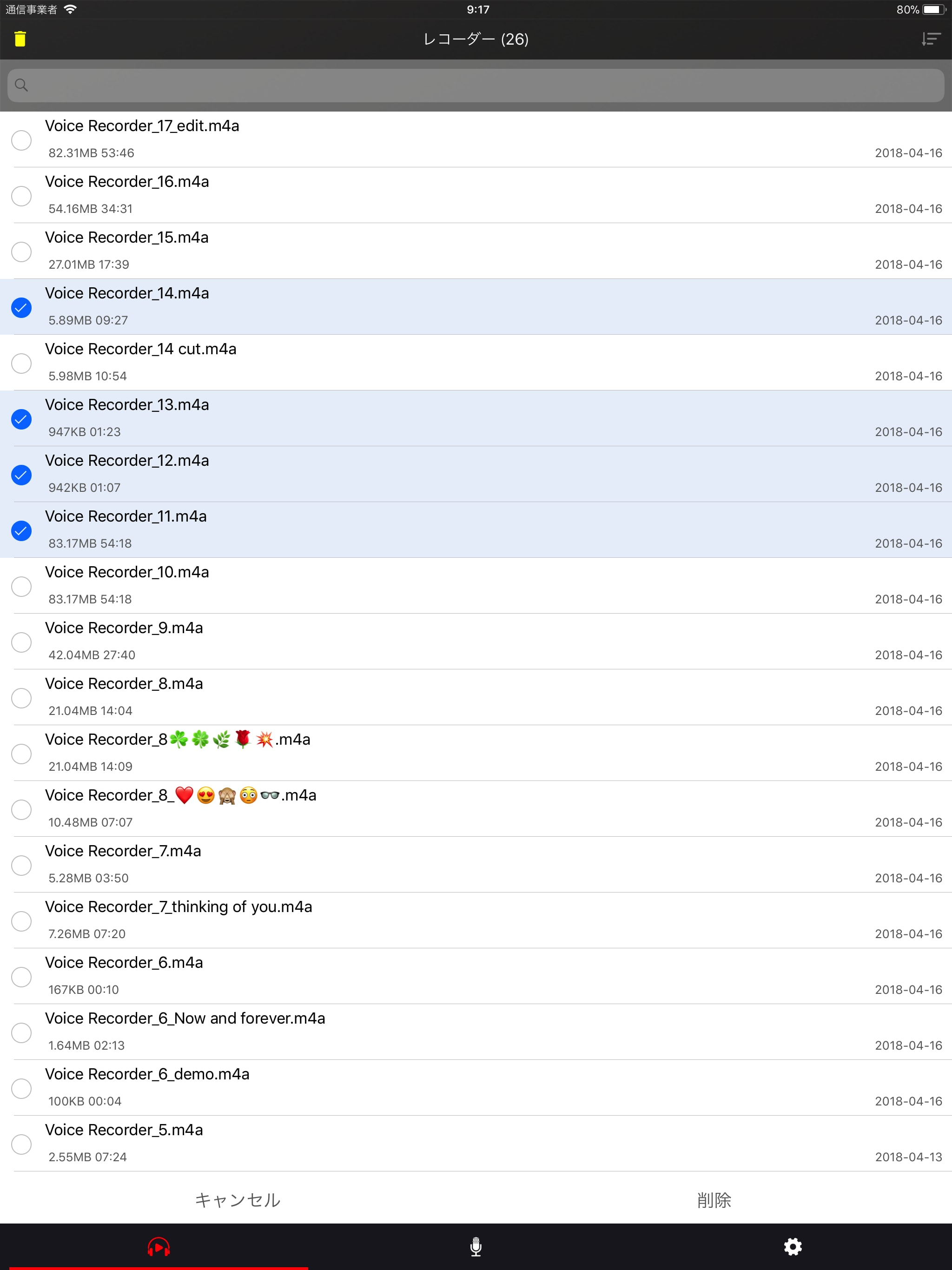The height and width of the screenshot is (1270, 952).
Task: Open the sort order icon
Action: point(931,39)
